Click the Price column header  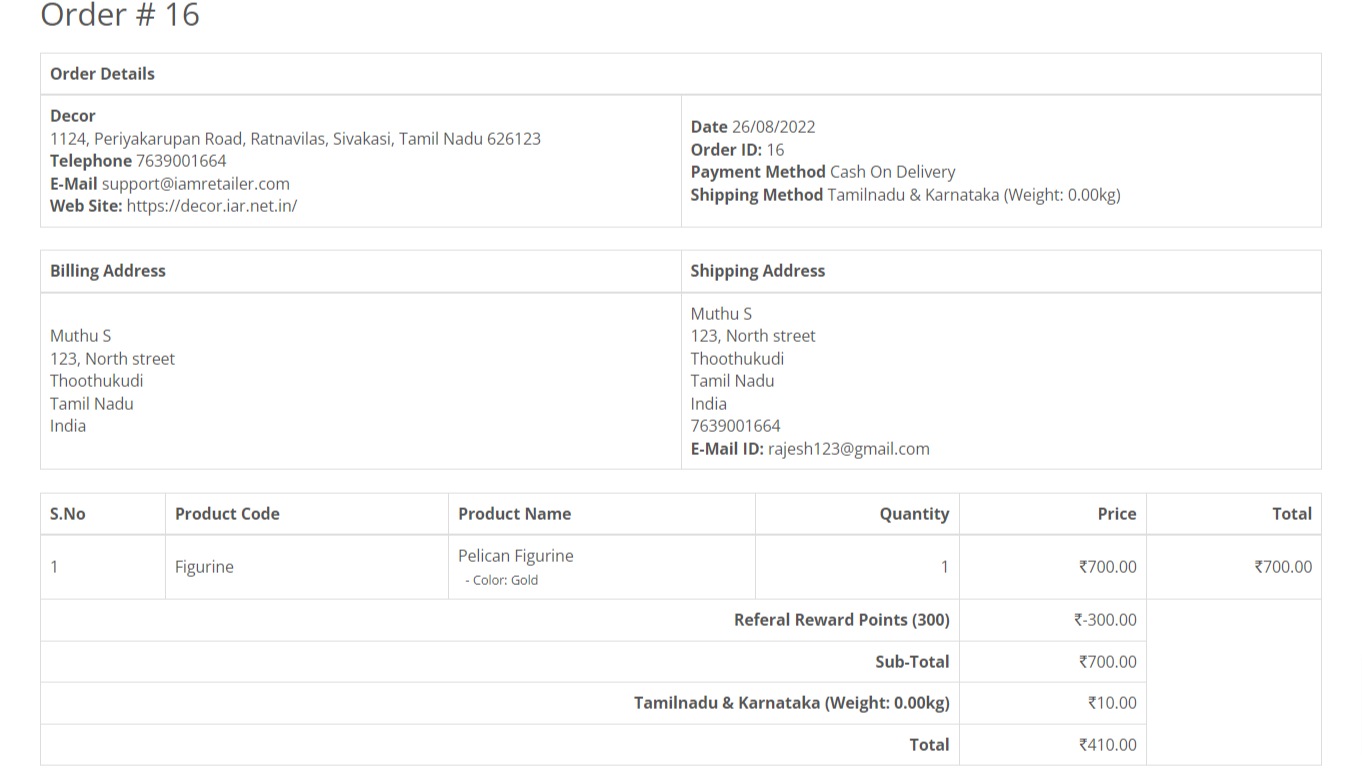(x=1116, y=514)
